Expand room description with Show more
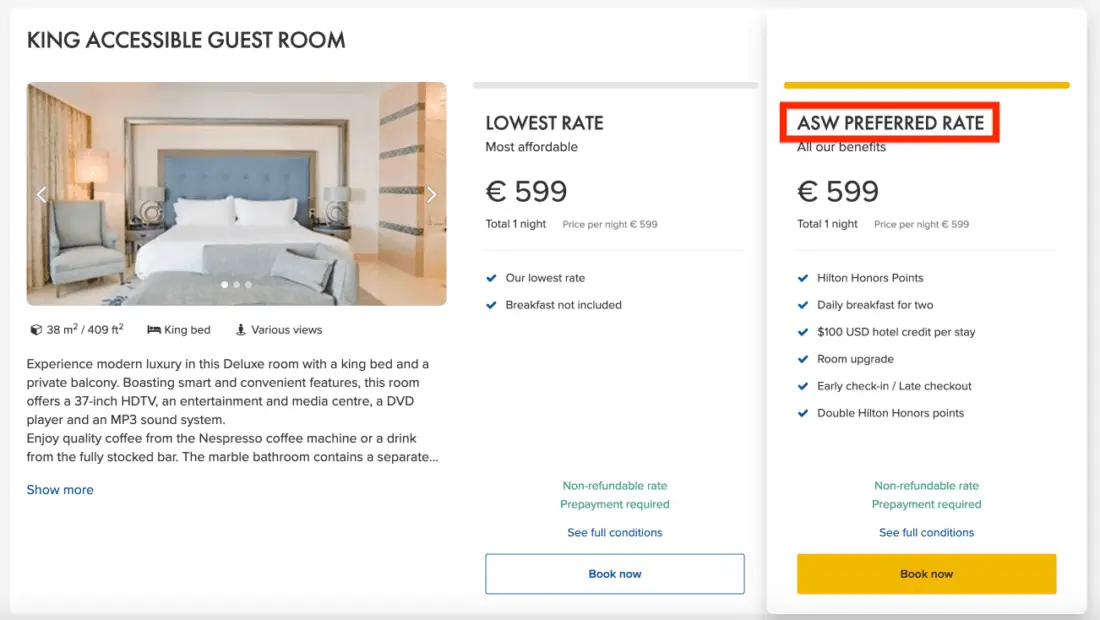 [60, 490]
